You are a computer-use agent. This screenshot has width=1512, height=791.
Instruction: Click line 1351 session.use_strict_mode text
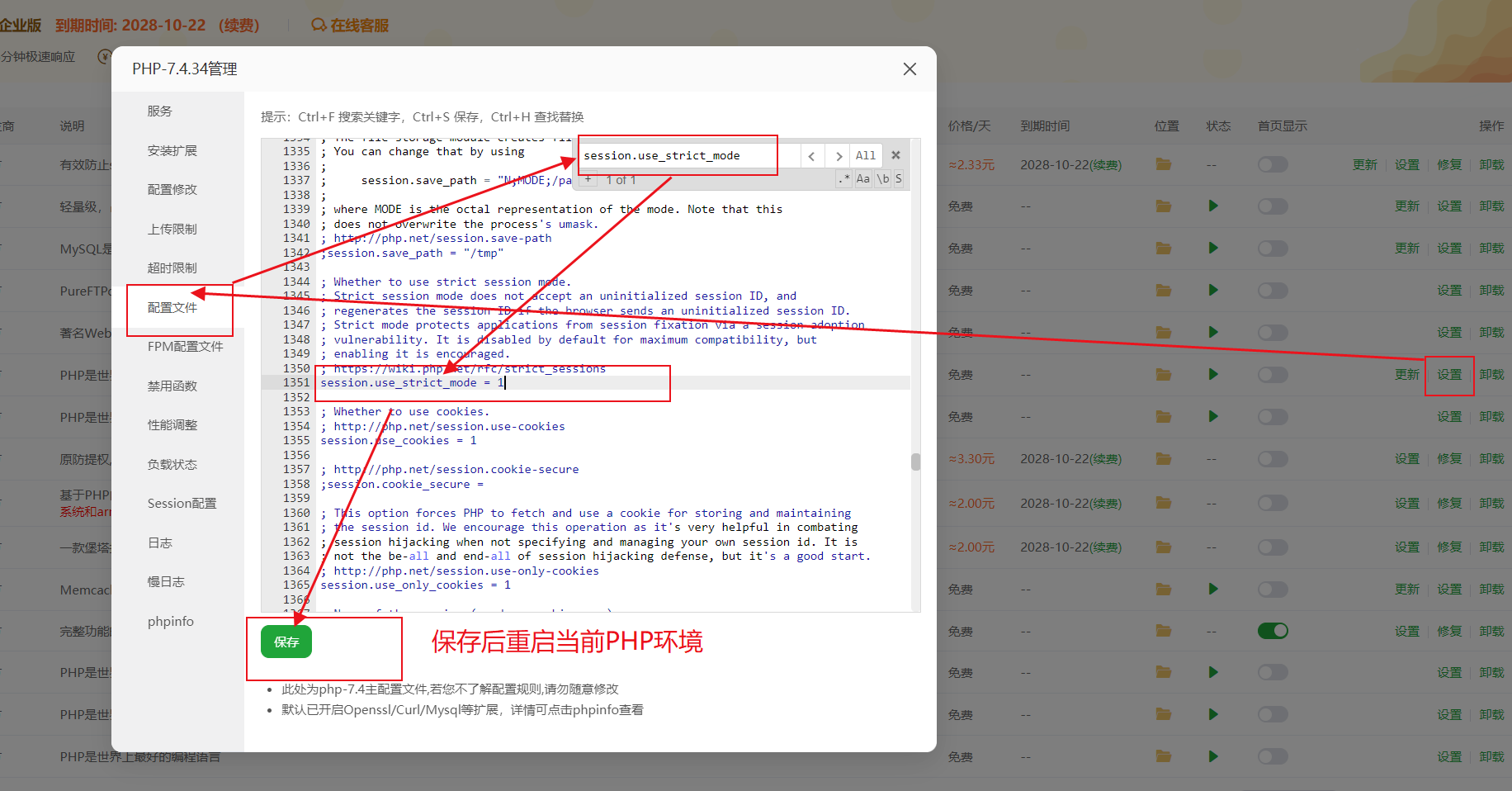(x=412, y=382)
